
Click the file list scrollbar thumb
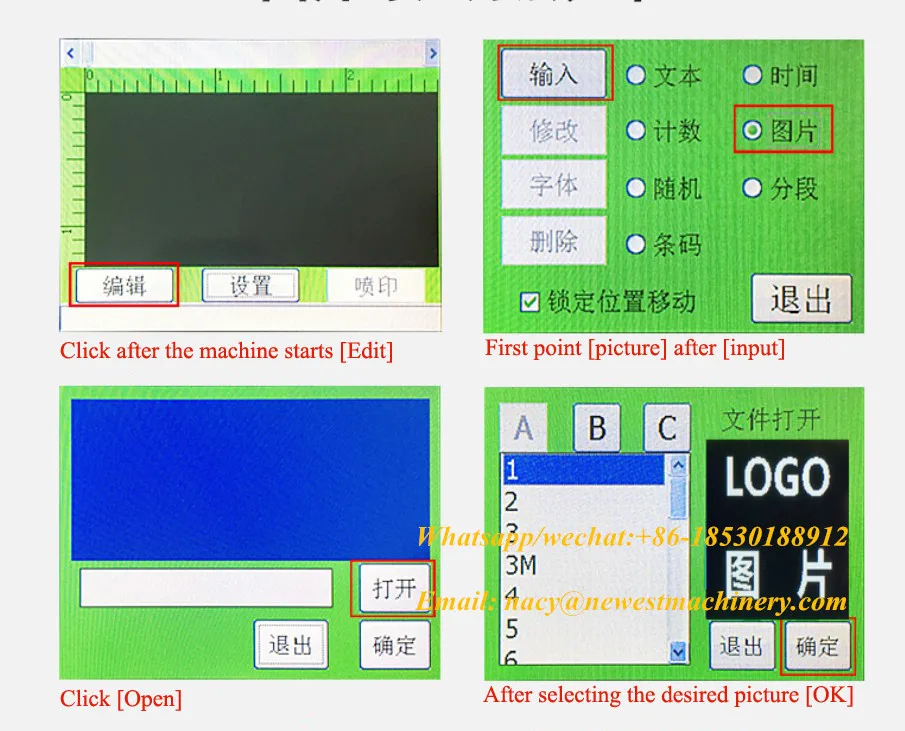click(x=678, y=497)
